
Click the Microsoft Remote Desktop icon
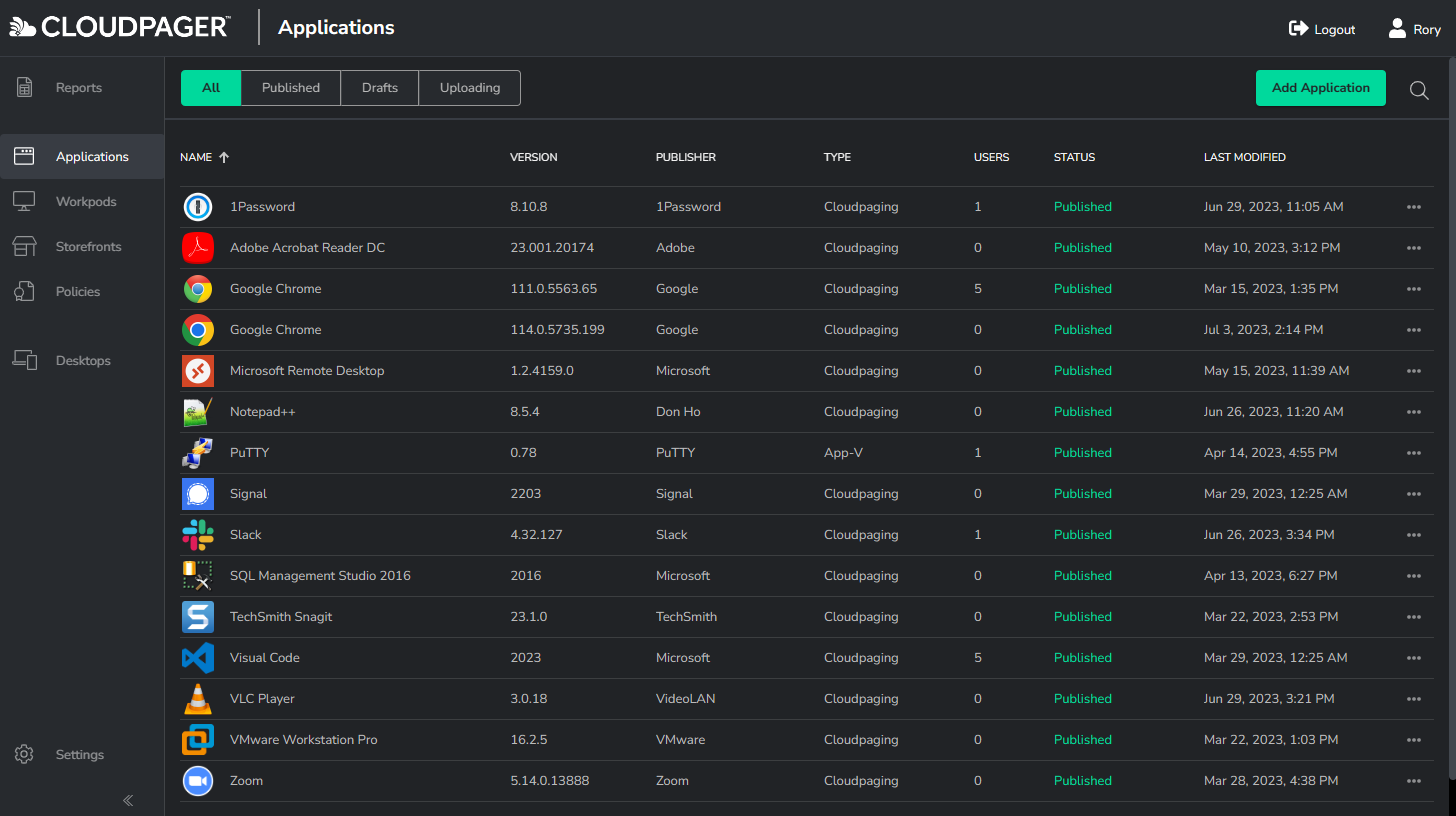coord(198,371)
